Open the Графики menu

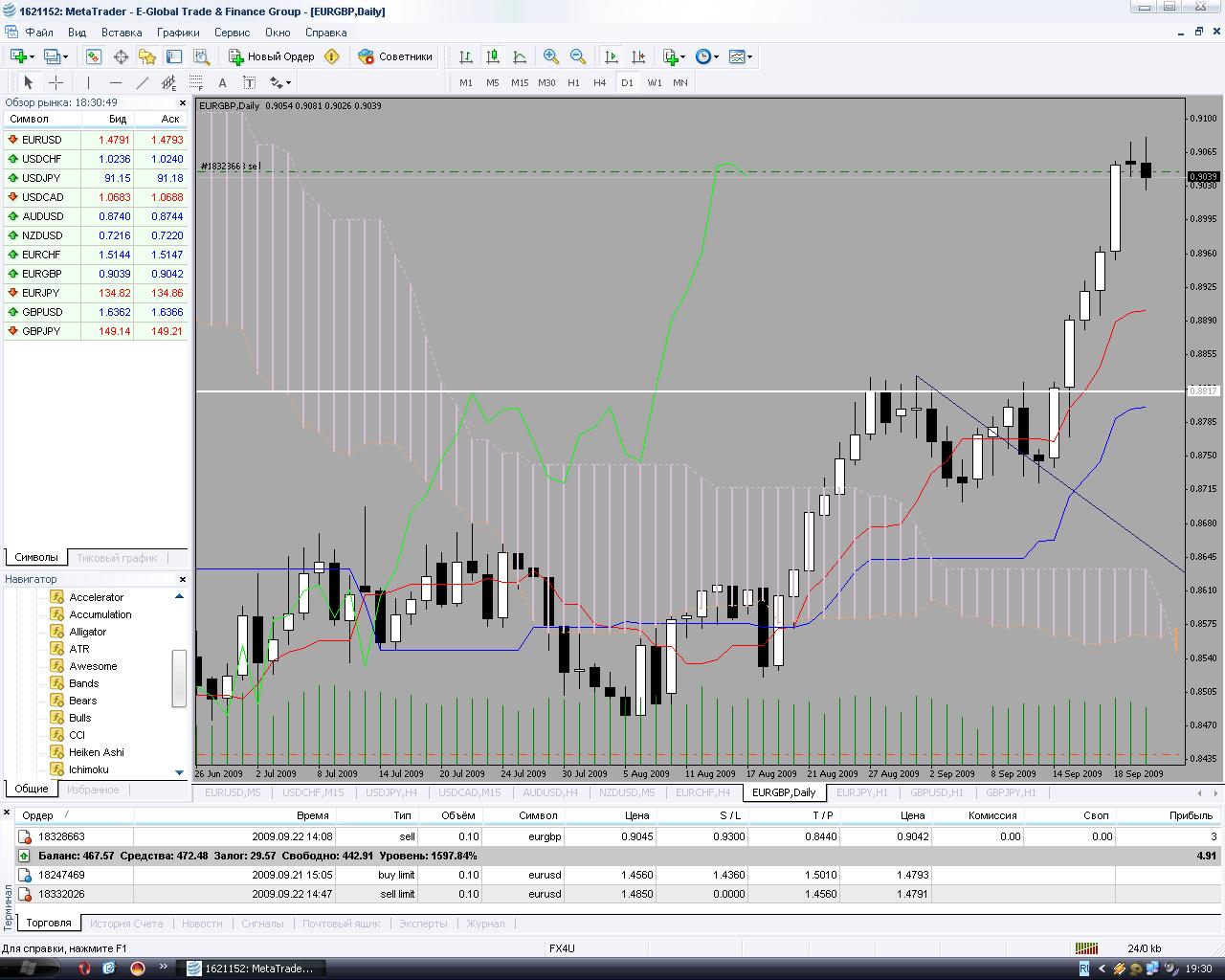pyautogui.click(x=178, y=33)
